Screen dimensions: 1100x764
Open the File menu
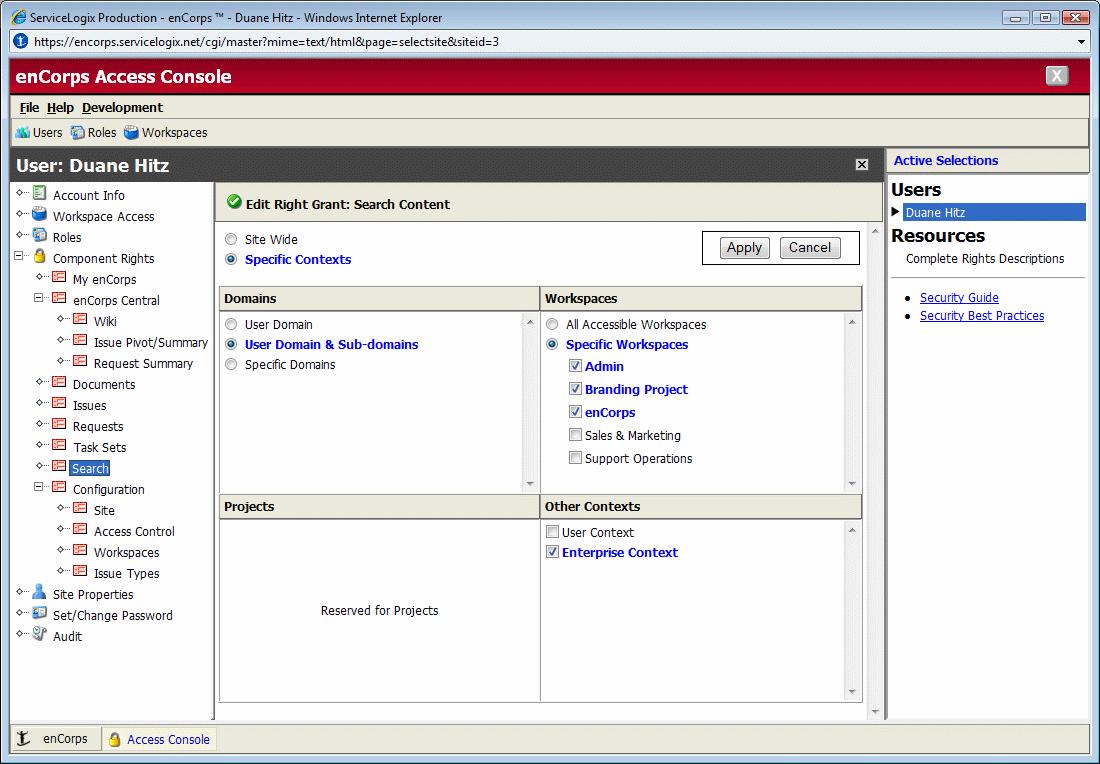tap(29, 107)
